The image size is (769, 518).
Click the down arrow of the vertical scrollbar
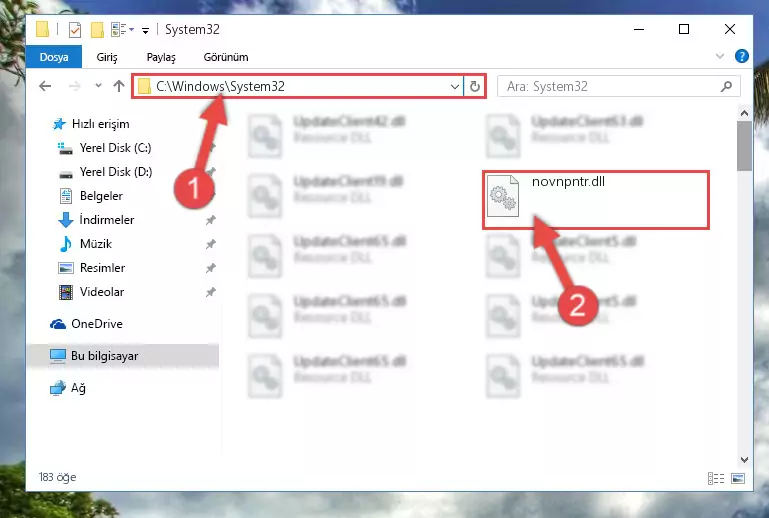click(744, 460)
